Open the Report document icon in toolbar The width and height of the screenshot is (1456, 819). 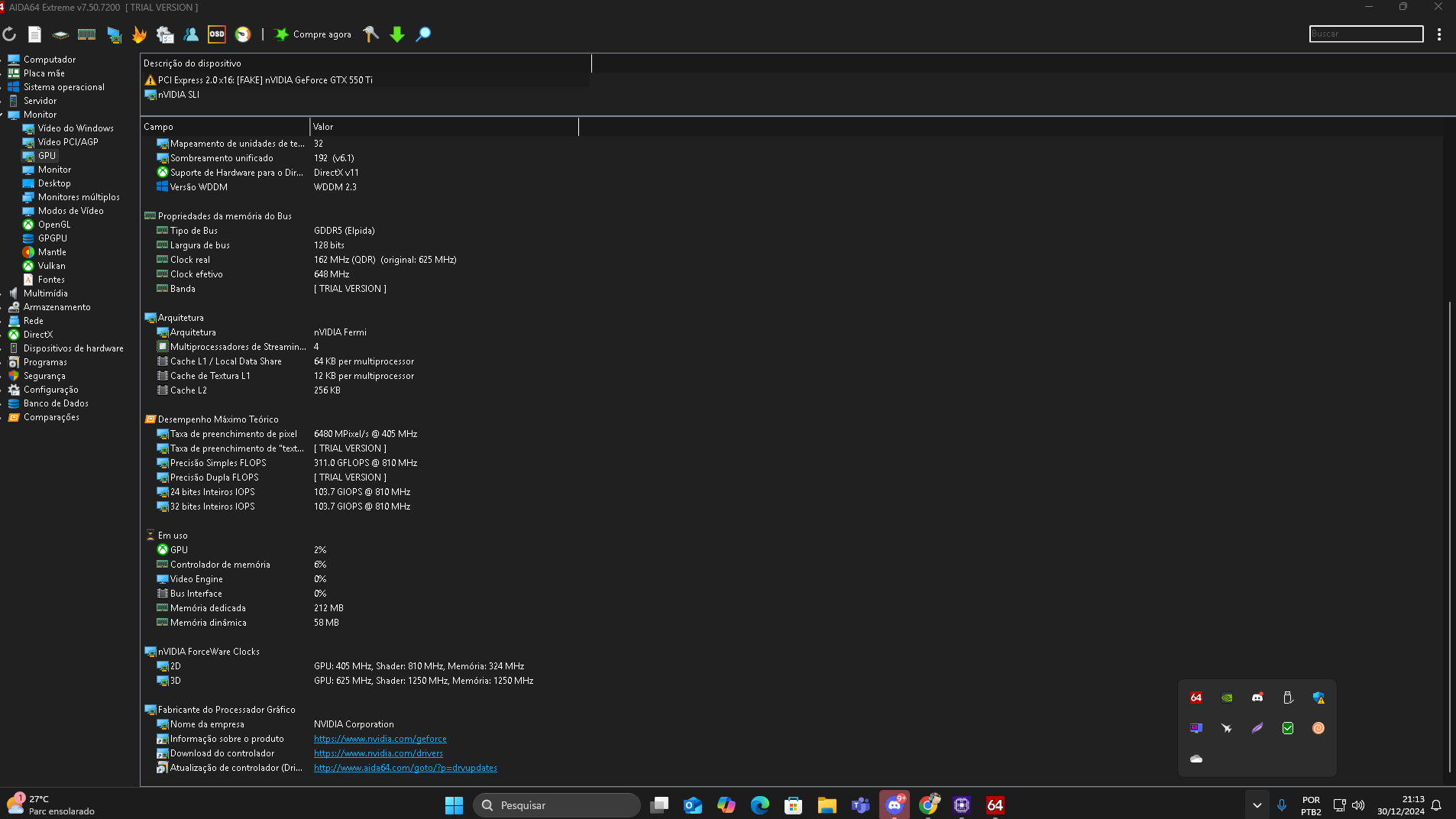tap(34, 34)
